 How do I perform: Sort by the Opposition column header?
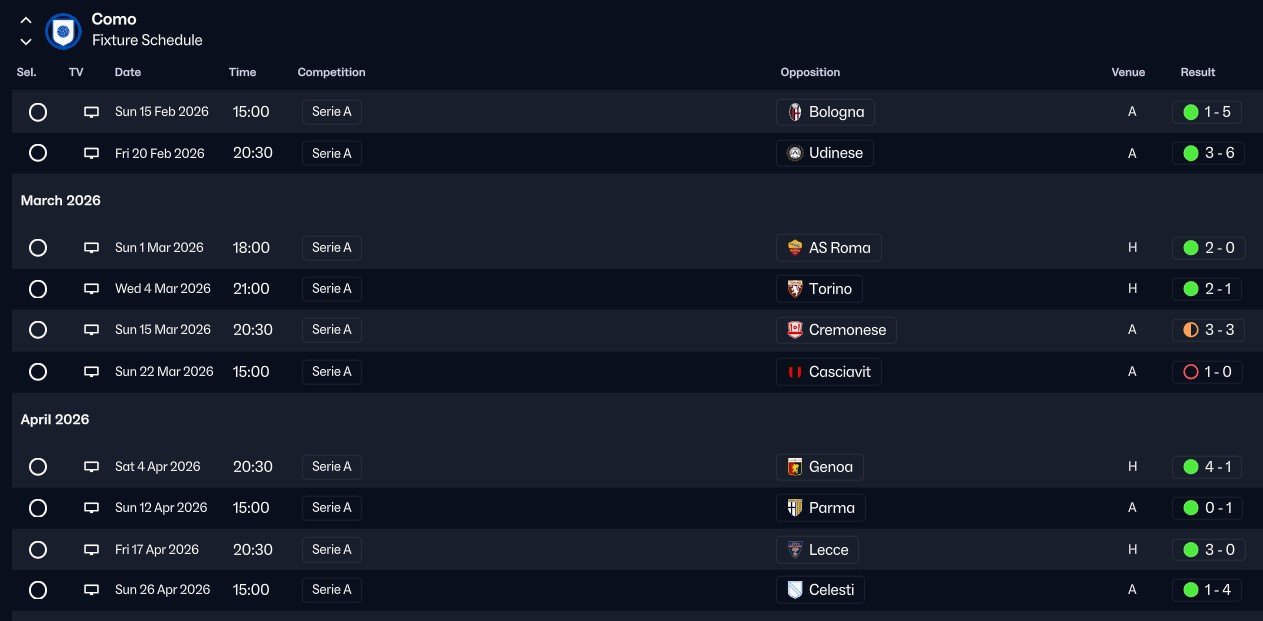(810, 72)
